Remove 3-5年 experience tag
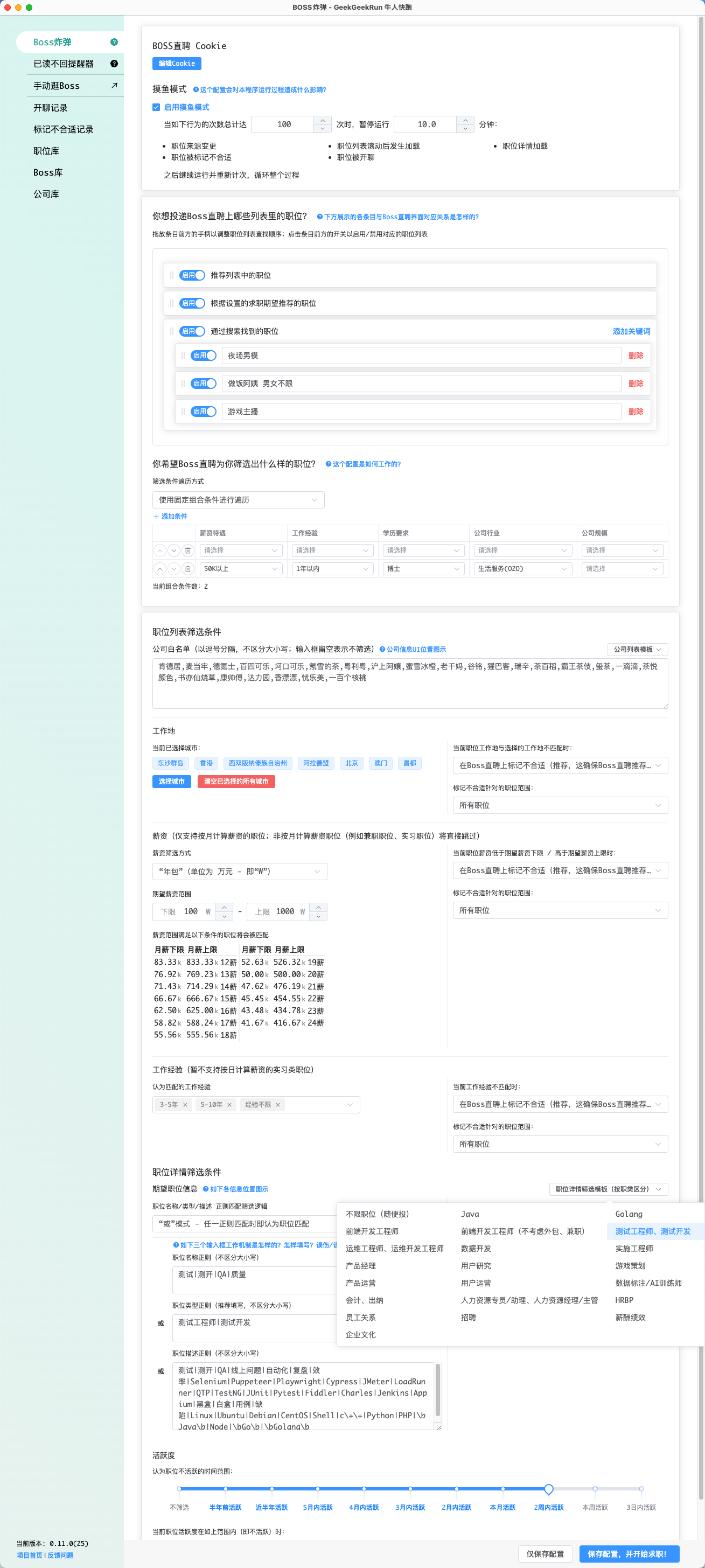 185,1105
